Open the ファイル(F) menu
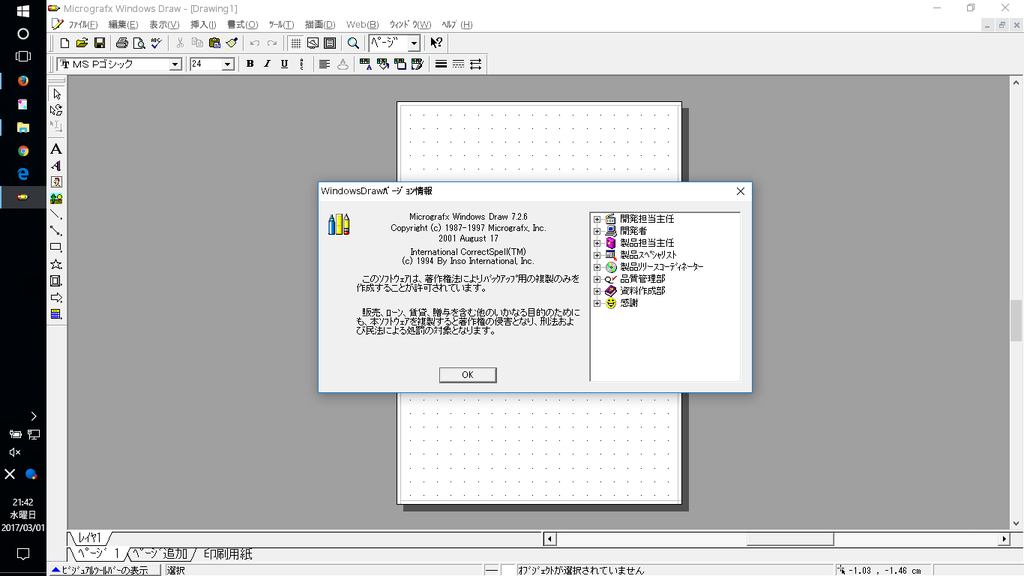1024x576 pixels. 83,25
